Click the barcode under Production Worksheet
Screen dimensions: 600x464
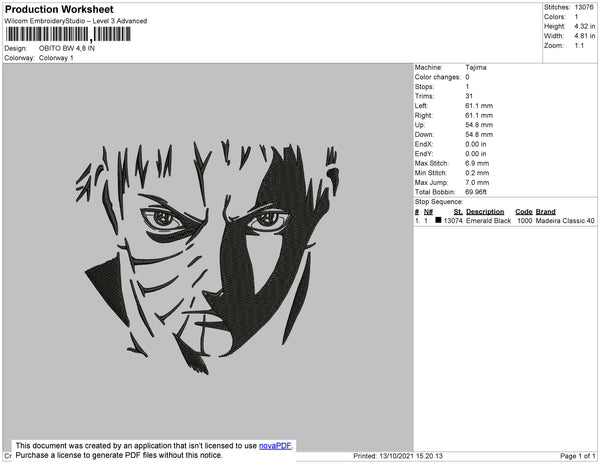[68, 34]
